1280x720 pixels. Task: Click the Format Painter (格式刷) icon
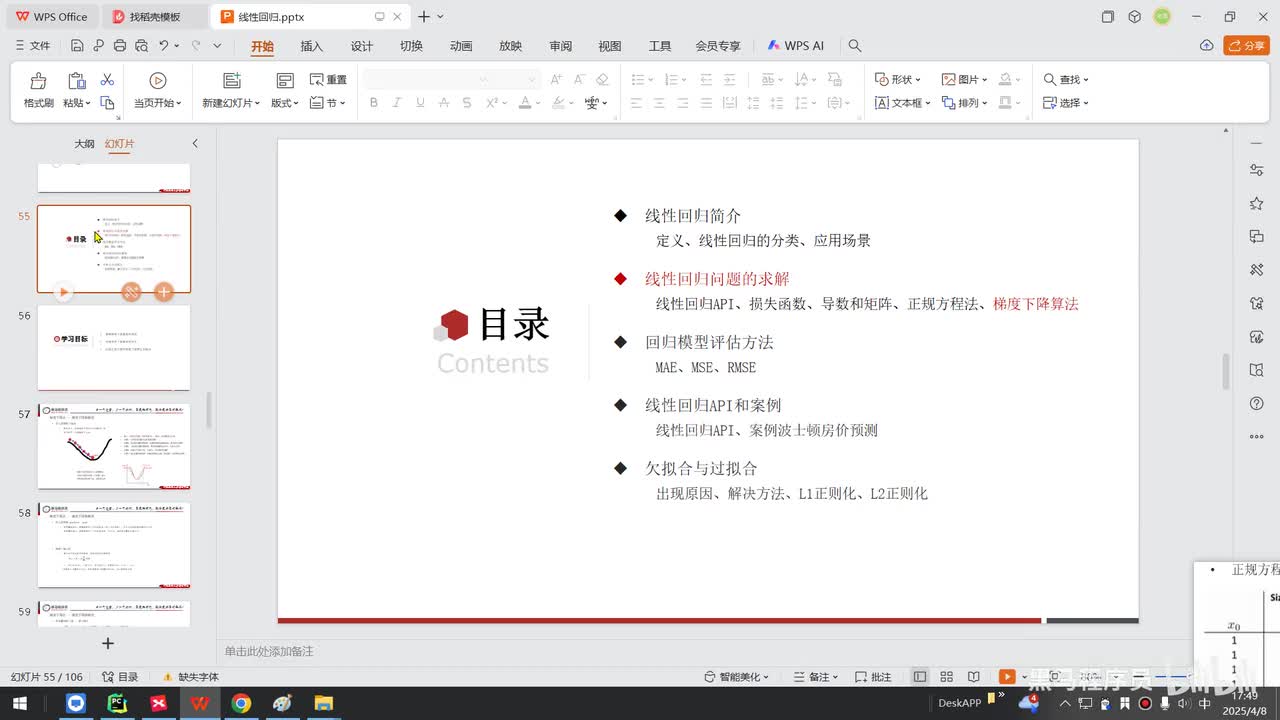tap(38, 81)
